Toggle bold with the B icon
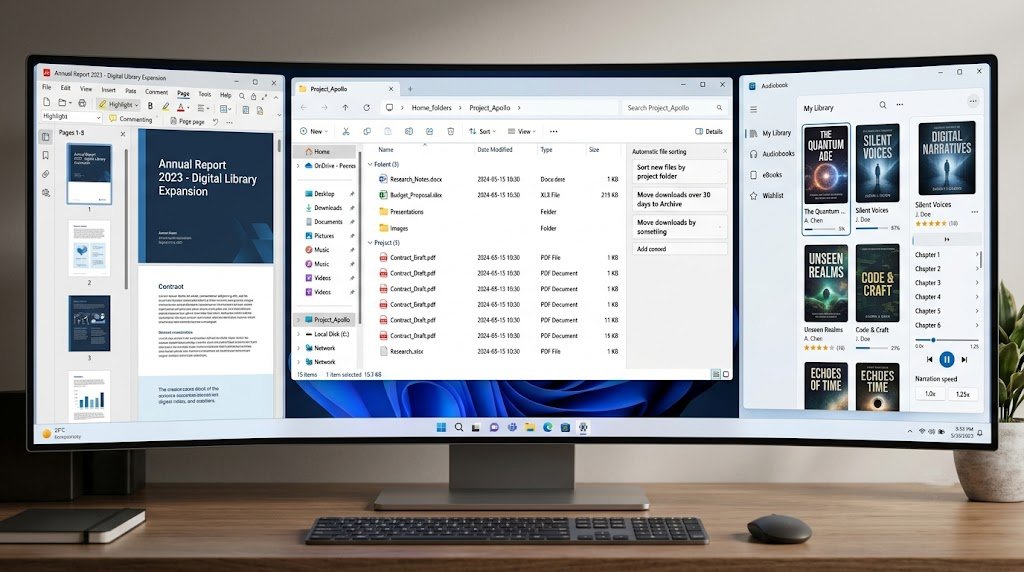This screenshot has width=1024, height=572. 150,105
